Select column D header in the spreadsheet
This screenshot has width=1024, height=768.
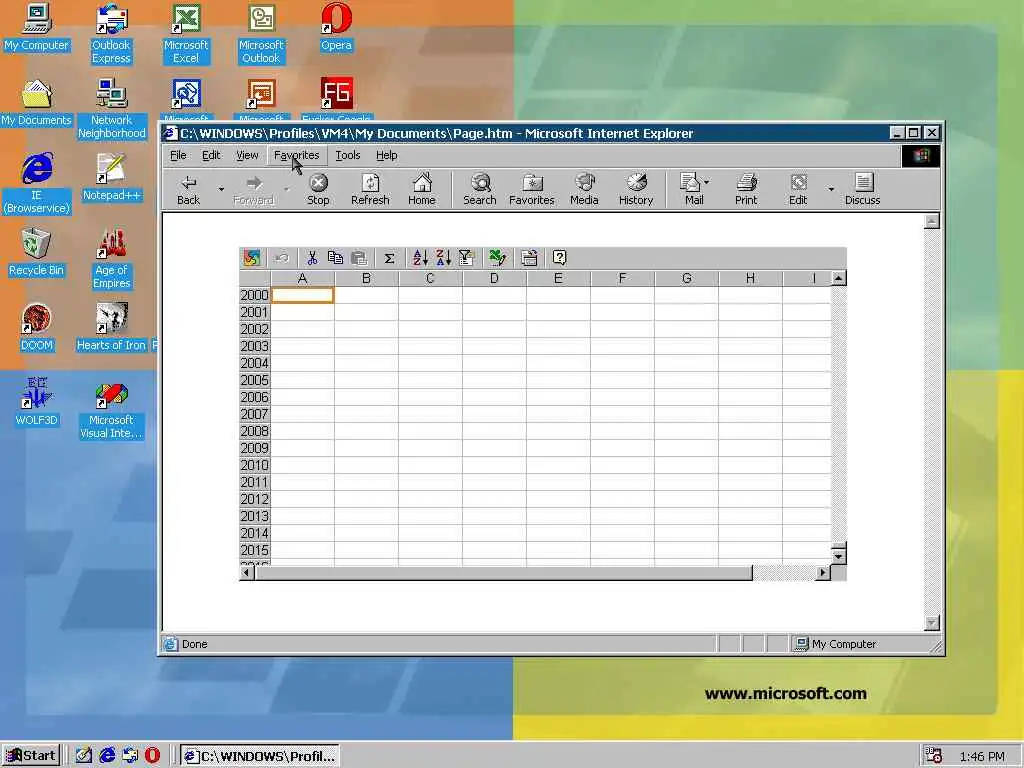coord(494,278)
